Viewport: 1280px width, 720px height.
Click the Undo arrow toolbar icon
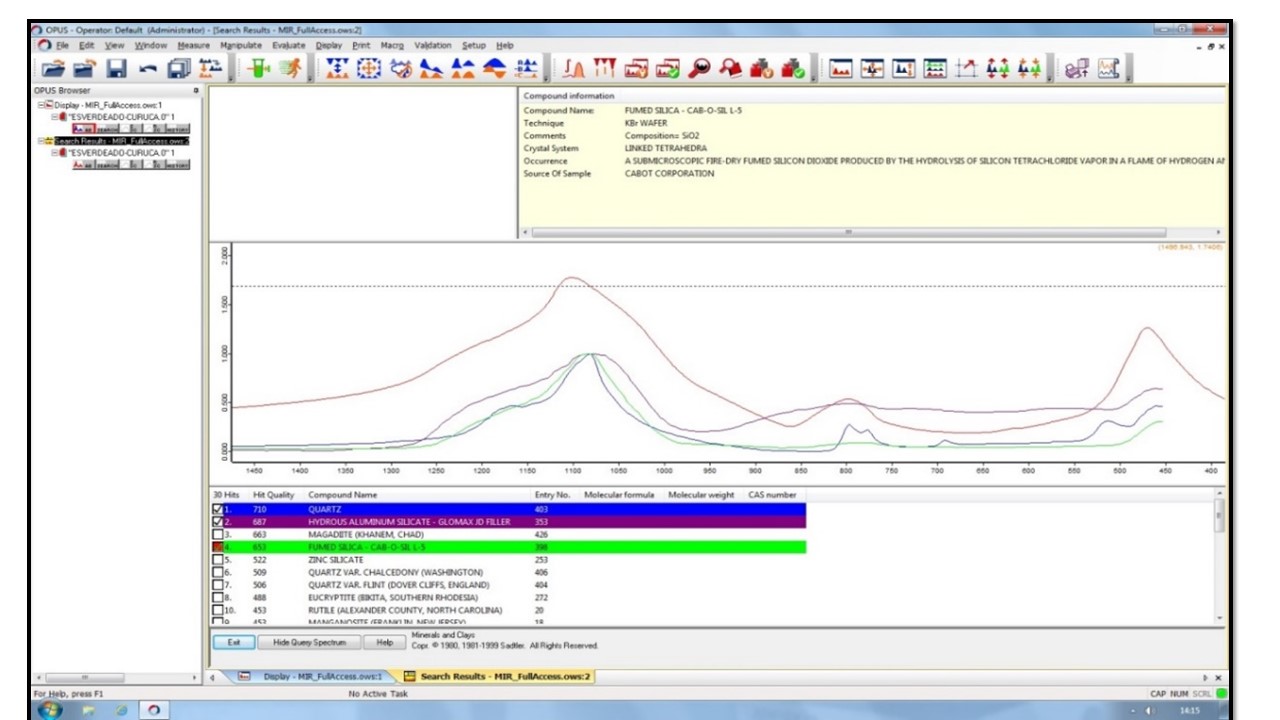(148, 69)
